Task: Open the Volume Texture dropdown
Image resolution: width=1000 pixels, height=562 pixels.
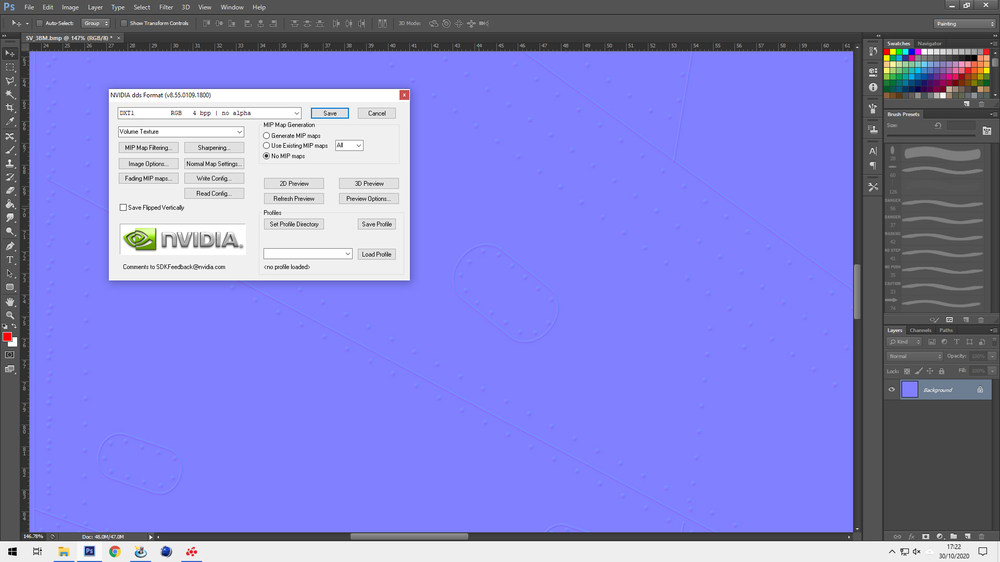Action: (180, 131)
